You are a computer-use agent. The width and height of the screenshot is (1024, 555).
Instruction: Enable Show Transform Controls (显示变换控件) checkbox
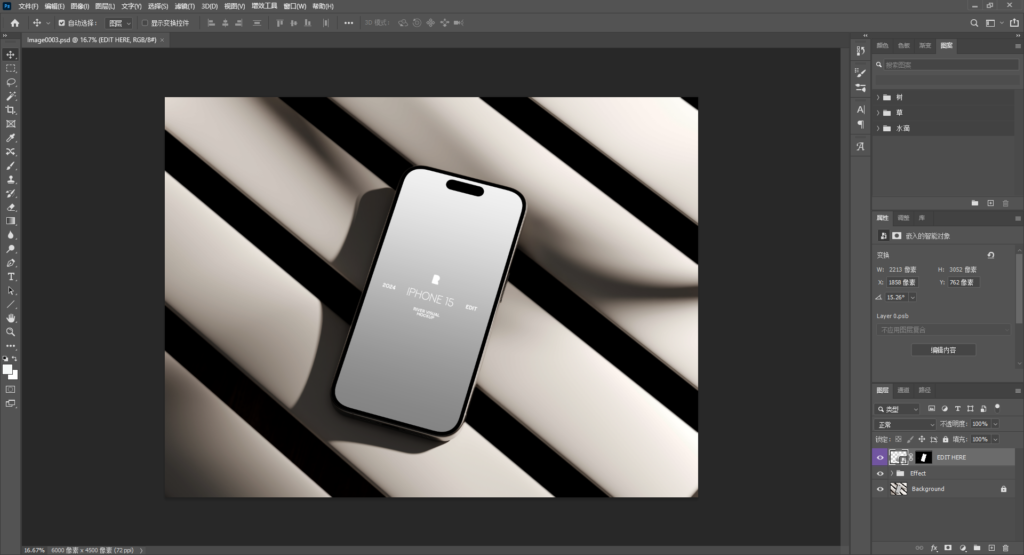[x=145, y=23]
